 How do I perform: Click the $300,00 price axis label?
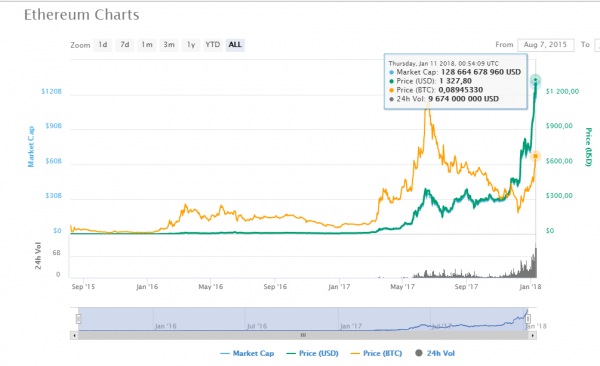(559, 196)
